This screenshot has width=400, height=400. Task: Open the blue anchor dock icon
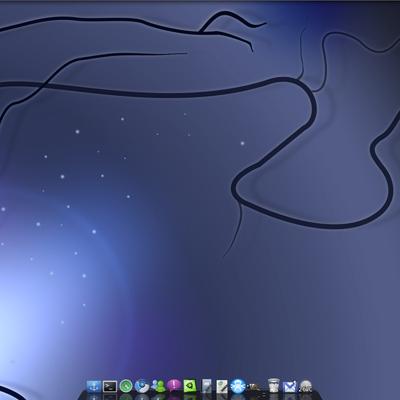coord(93,386)
